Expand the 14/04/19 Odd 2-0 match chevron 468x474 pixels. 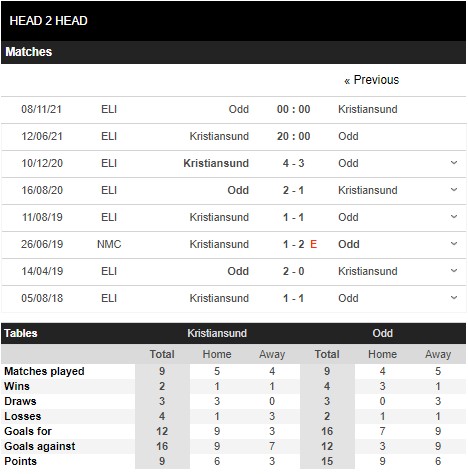coord(454,271)
